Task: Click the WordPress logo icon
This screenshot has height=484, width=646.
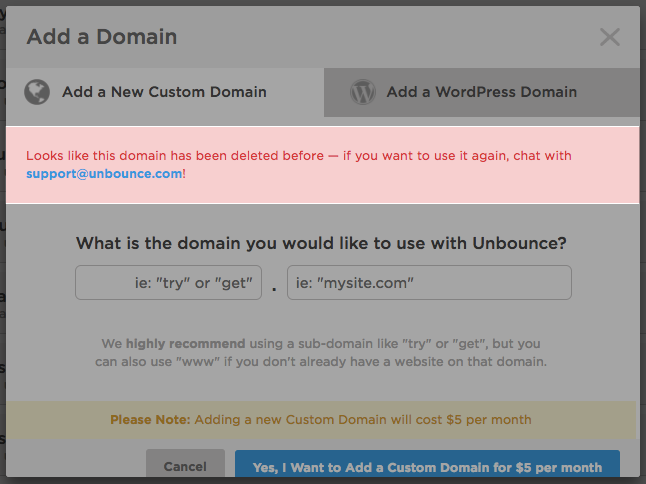Action: click(363, 92)
